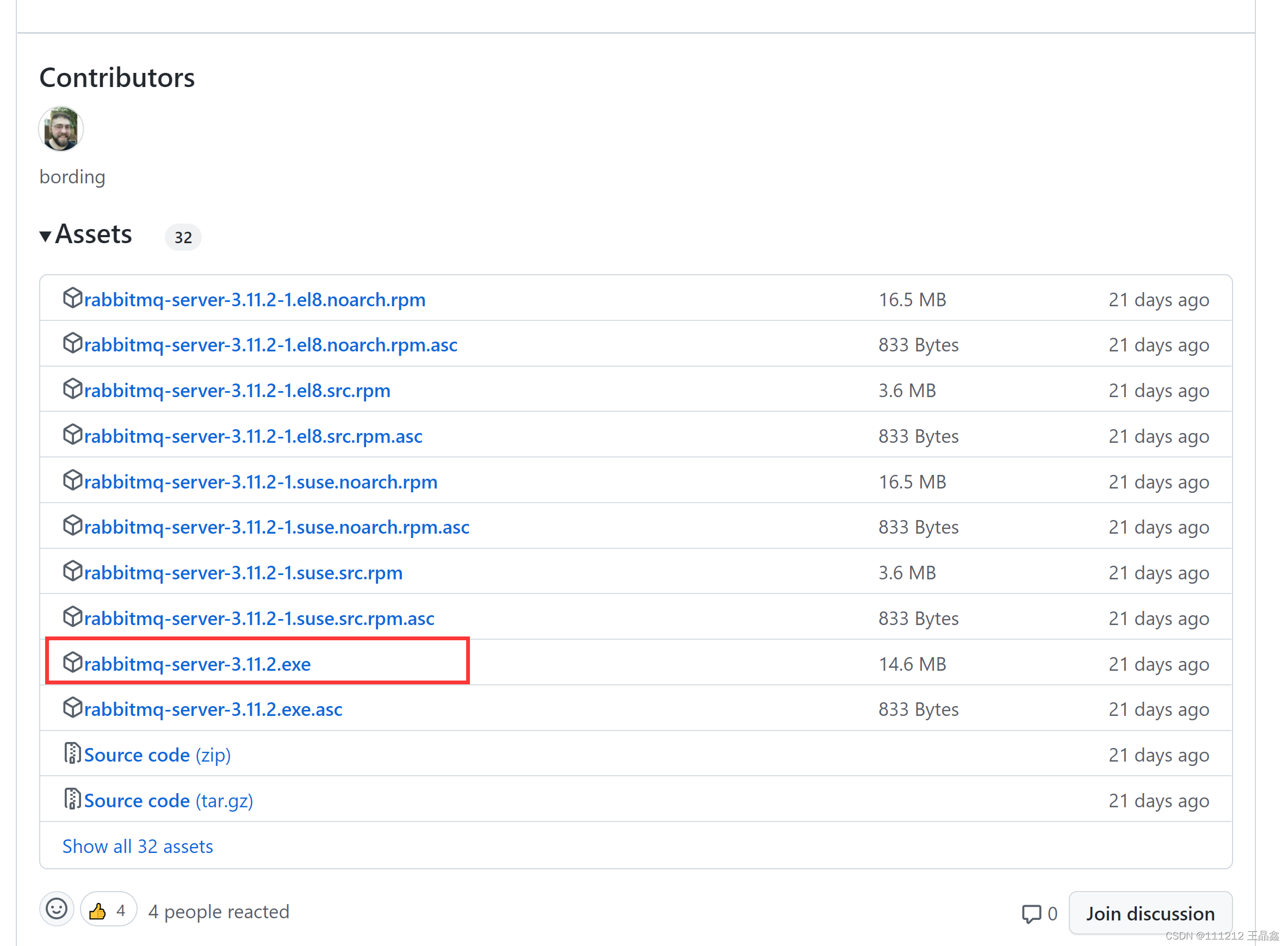Download rabbitmq-server-3.11.2-1.el8.src.rpm
Viewport: 1288px width, 946px height.
237,391
